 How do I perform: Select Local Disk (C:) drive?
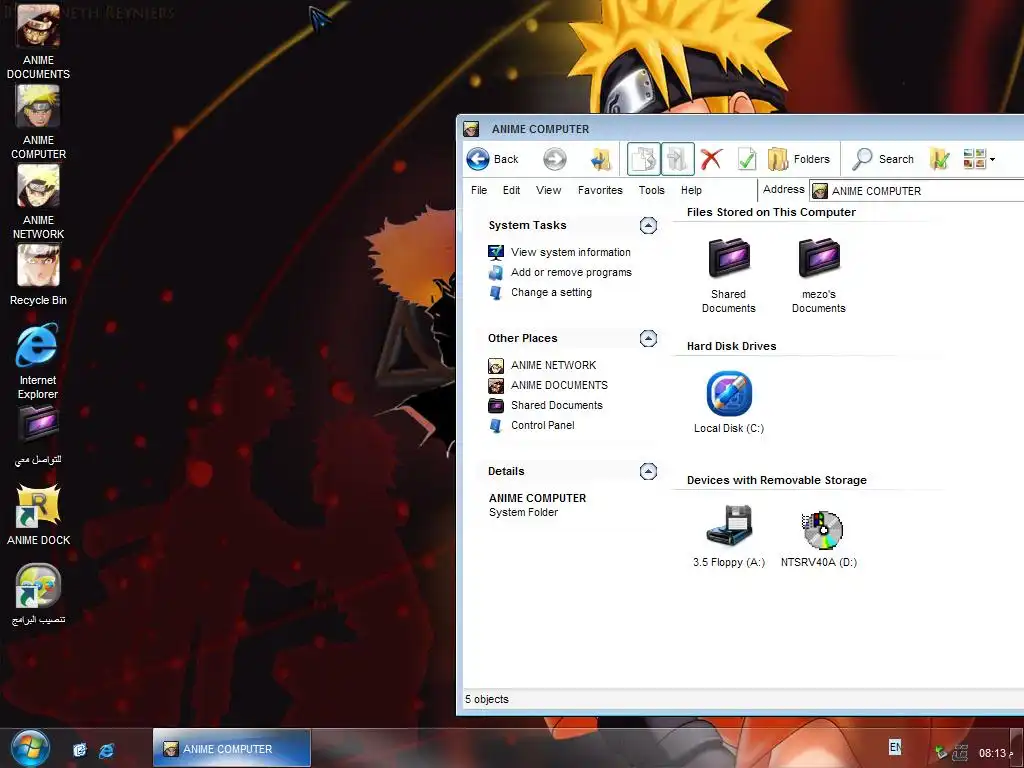click(x=729, y=402)
